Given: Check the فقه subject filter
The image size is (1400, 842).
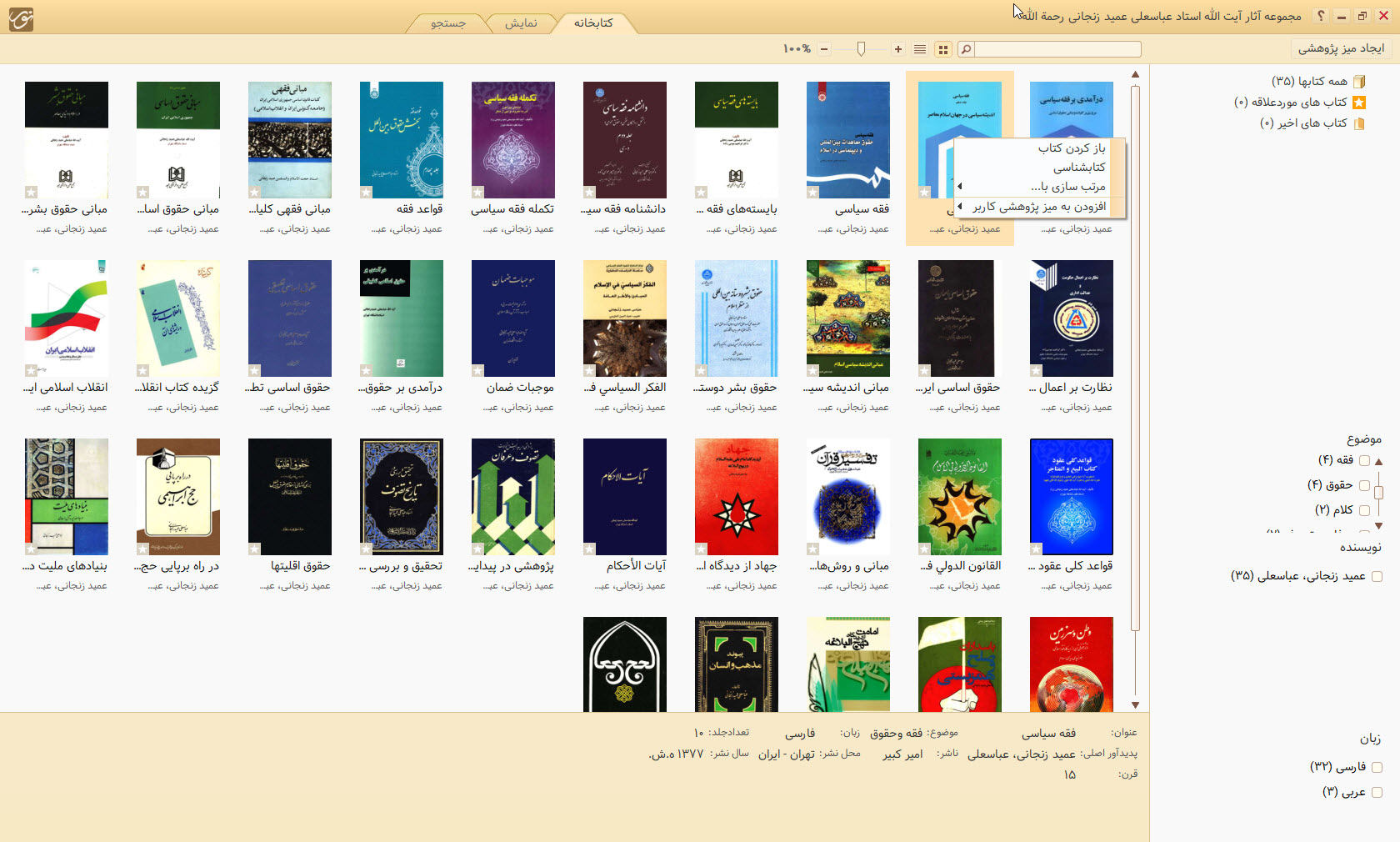Looking at the screenshot, I should point(1364,460).
